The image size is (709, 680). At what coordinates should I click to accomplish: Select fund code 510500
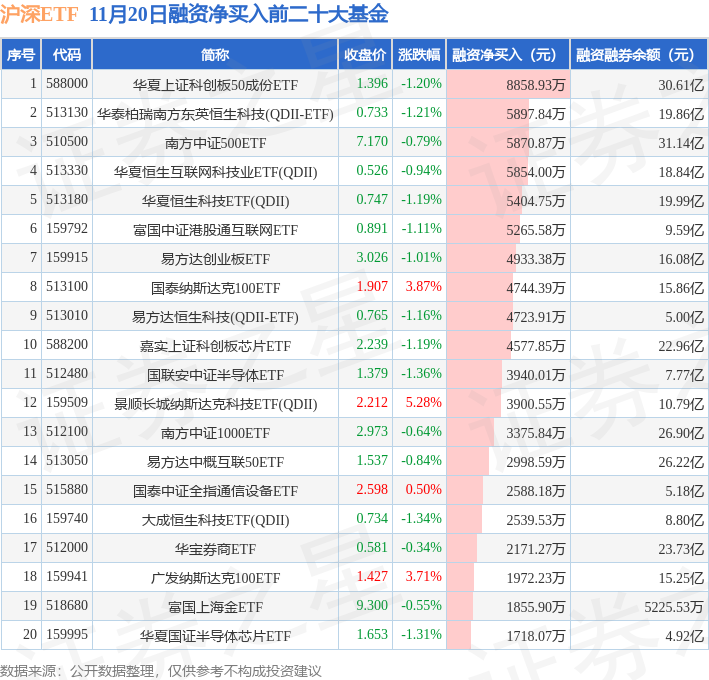67,142
